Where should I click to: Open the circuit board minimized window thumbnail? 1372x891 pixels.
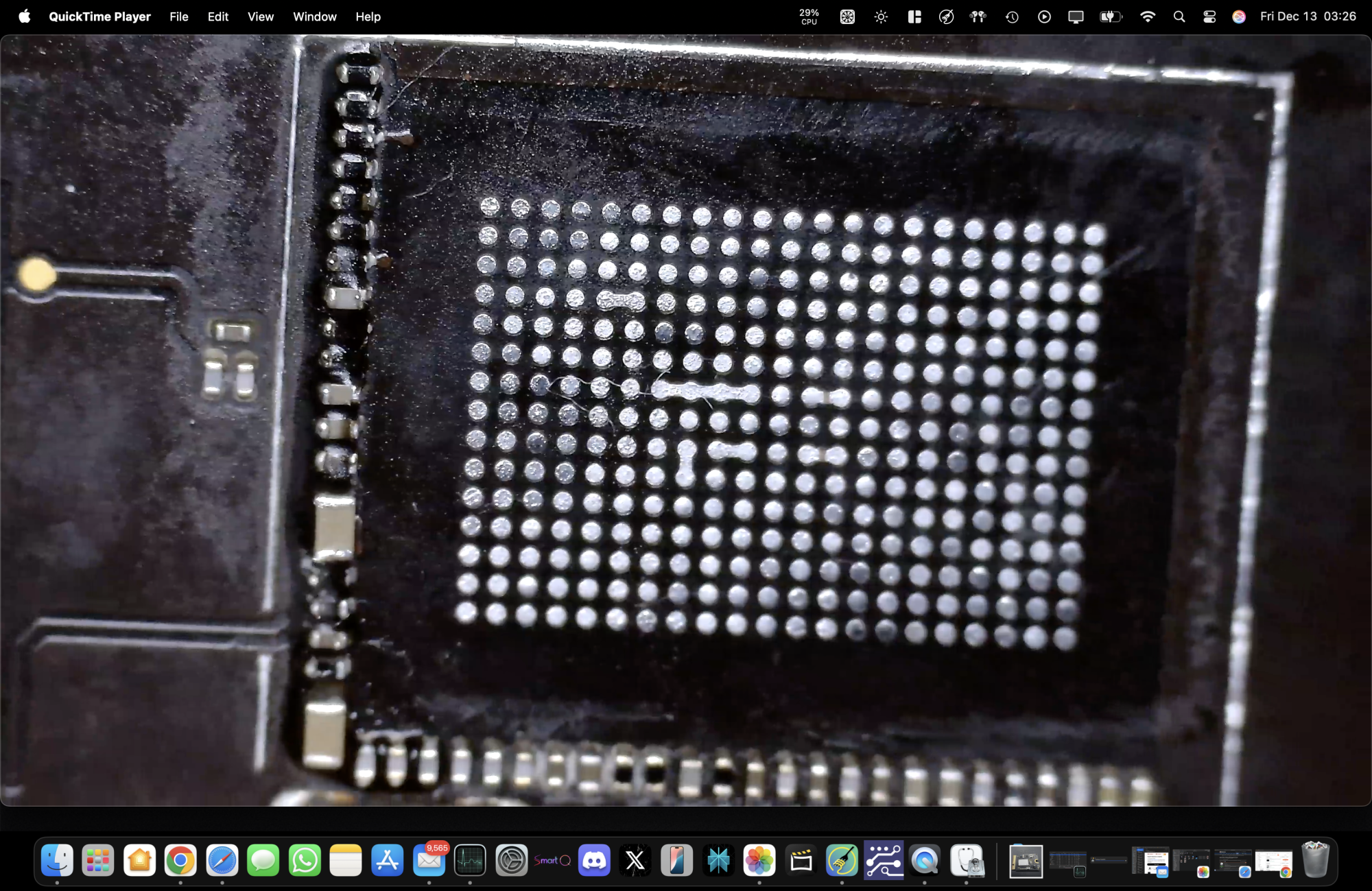(x=1026, y=862)
